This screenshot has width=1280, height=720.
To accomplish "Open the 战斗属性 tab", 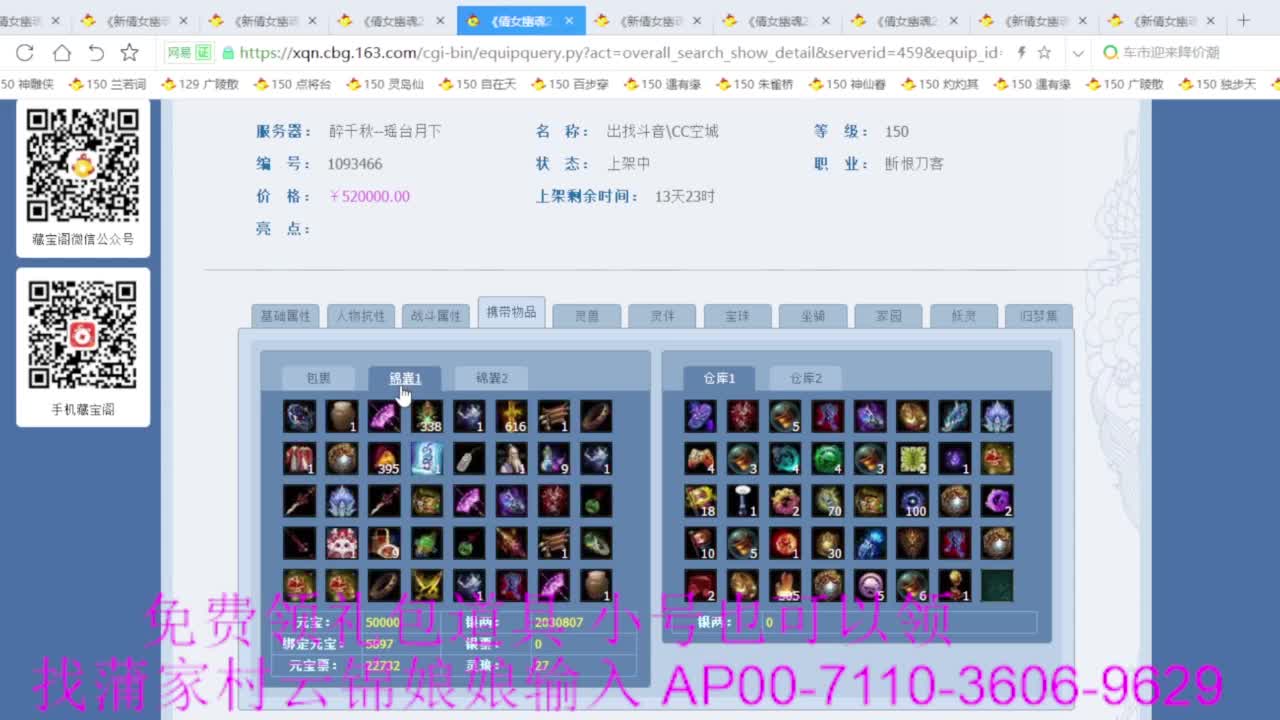I will [x=436, y=316].
